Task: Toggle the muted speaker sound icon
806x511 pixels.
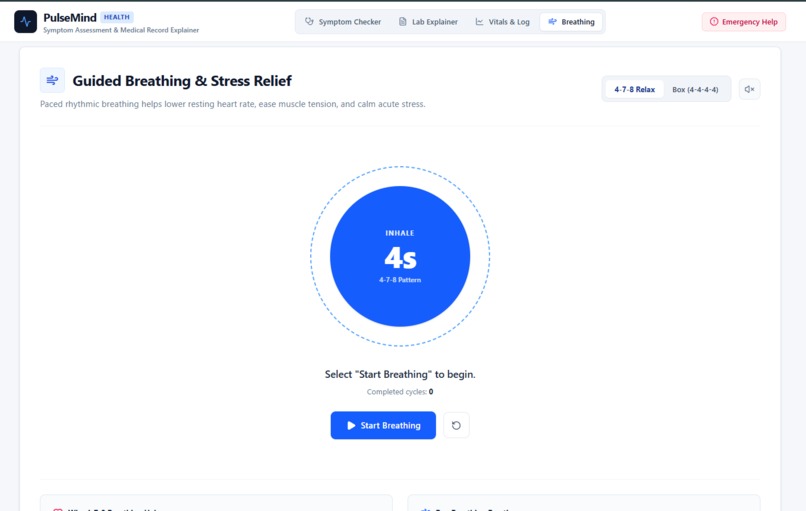Action: (x=749, y=89)
